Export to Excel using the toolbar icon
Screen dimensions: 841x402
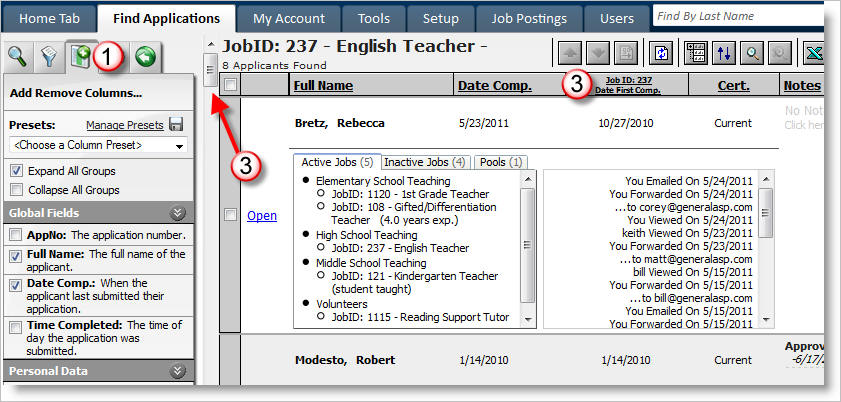(816, 53)
